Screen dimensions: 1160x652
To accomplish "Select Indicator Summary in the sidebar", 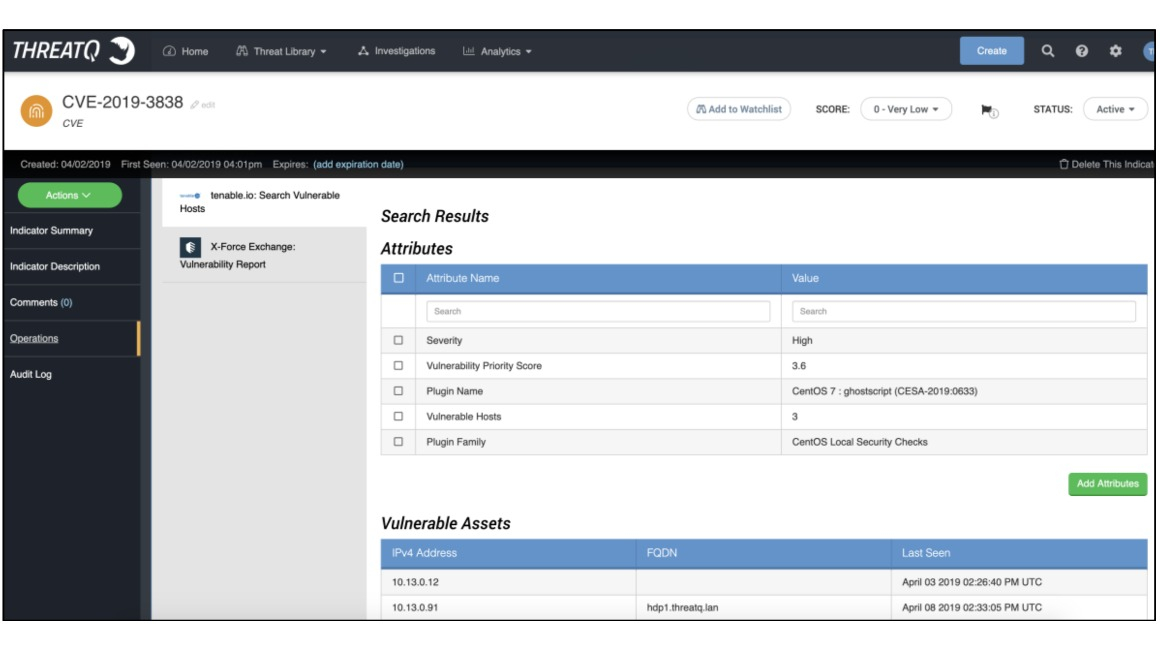I will click(72, 231).
